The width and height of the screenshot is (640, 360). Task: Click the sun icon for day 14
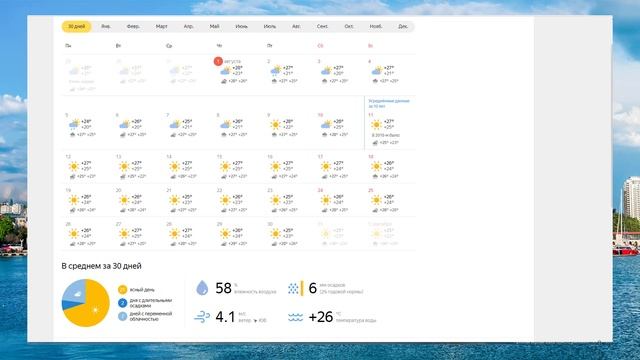175,166
